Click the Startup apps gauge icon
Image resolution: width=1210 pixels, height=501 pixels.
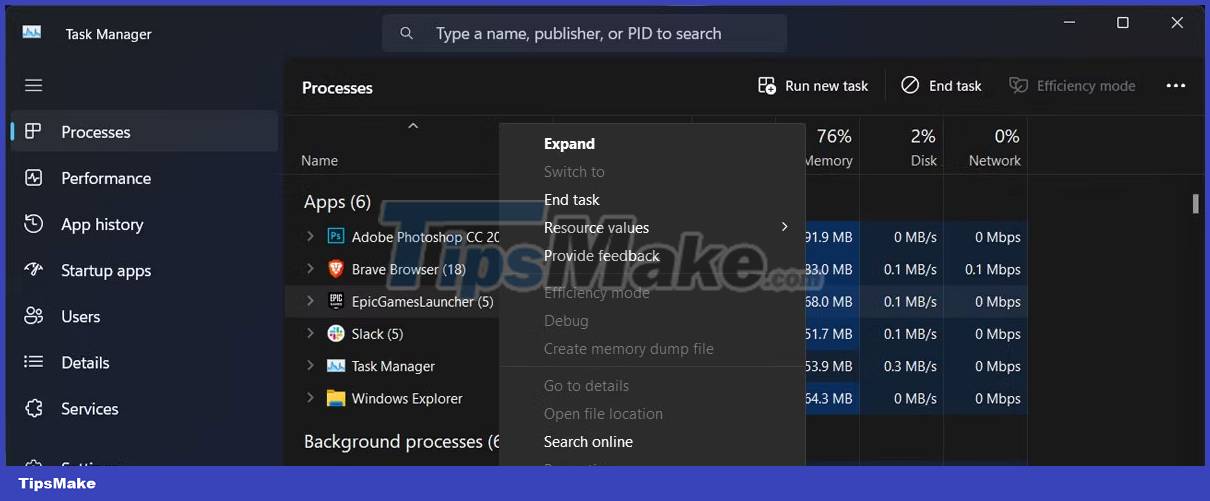[34, 270]
